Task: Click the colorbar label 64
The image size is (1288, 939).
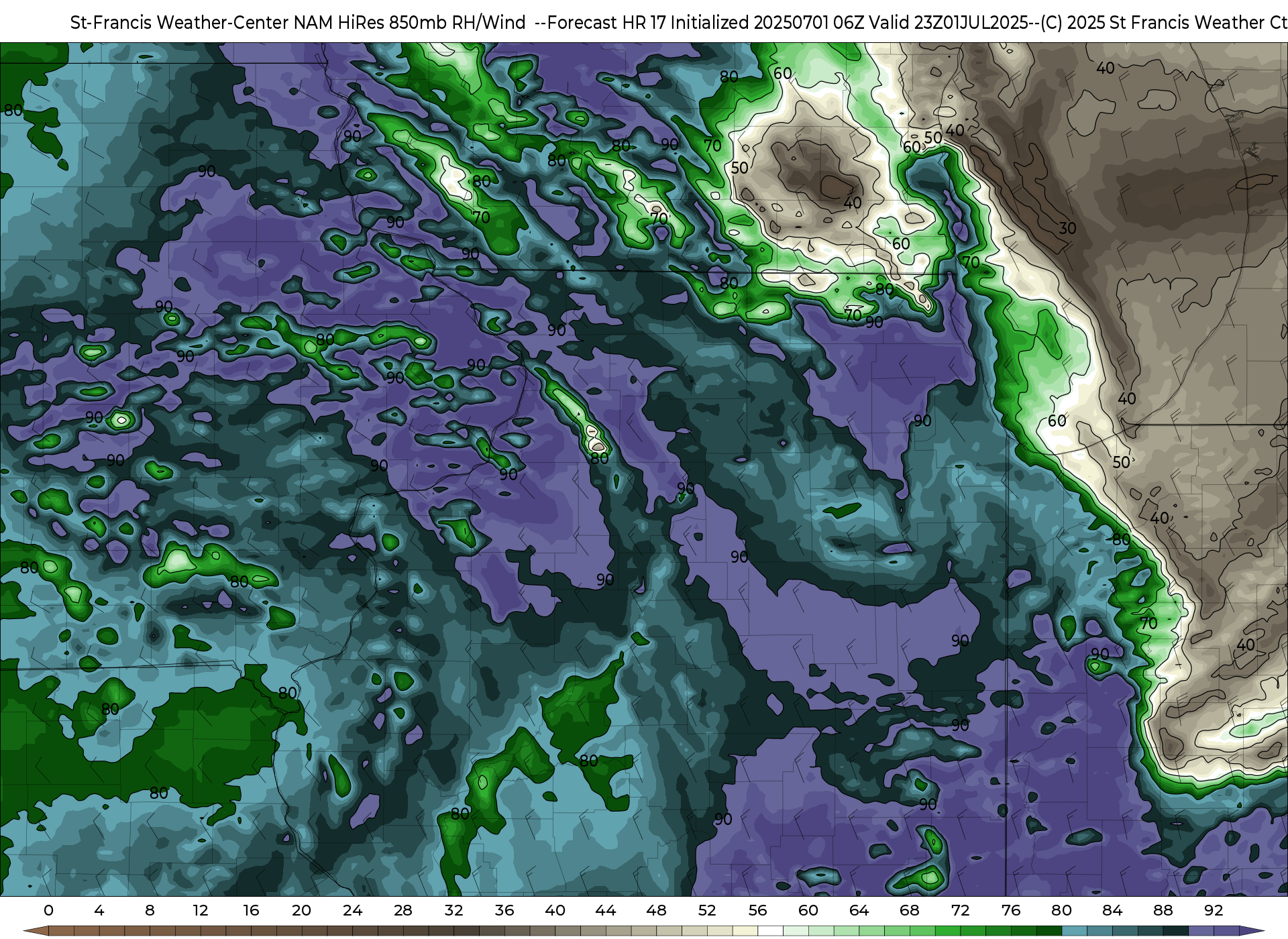Action: (859, 910)
